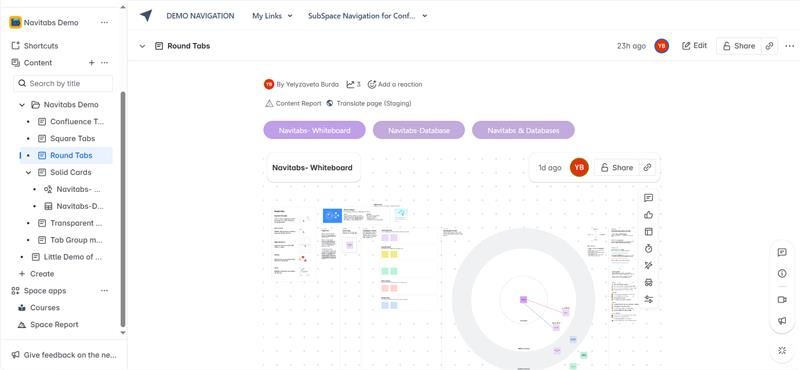Open whiteboard settings sliders icon

coord(648,300)
